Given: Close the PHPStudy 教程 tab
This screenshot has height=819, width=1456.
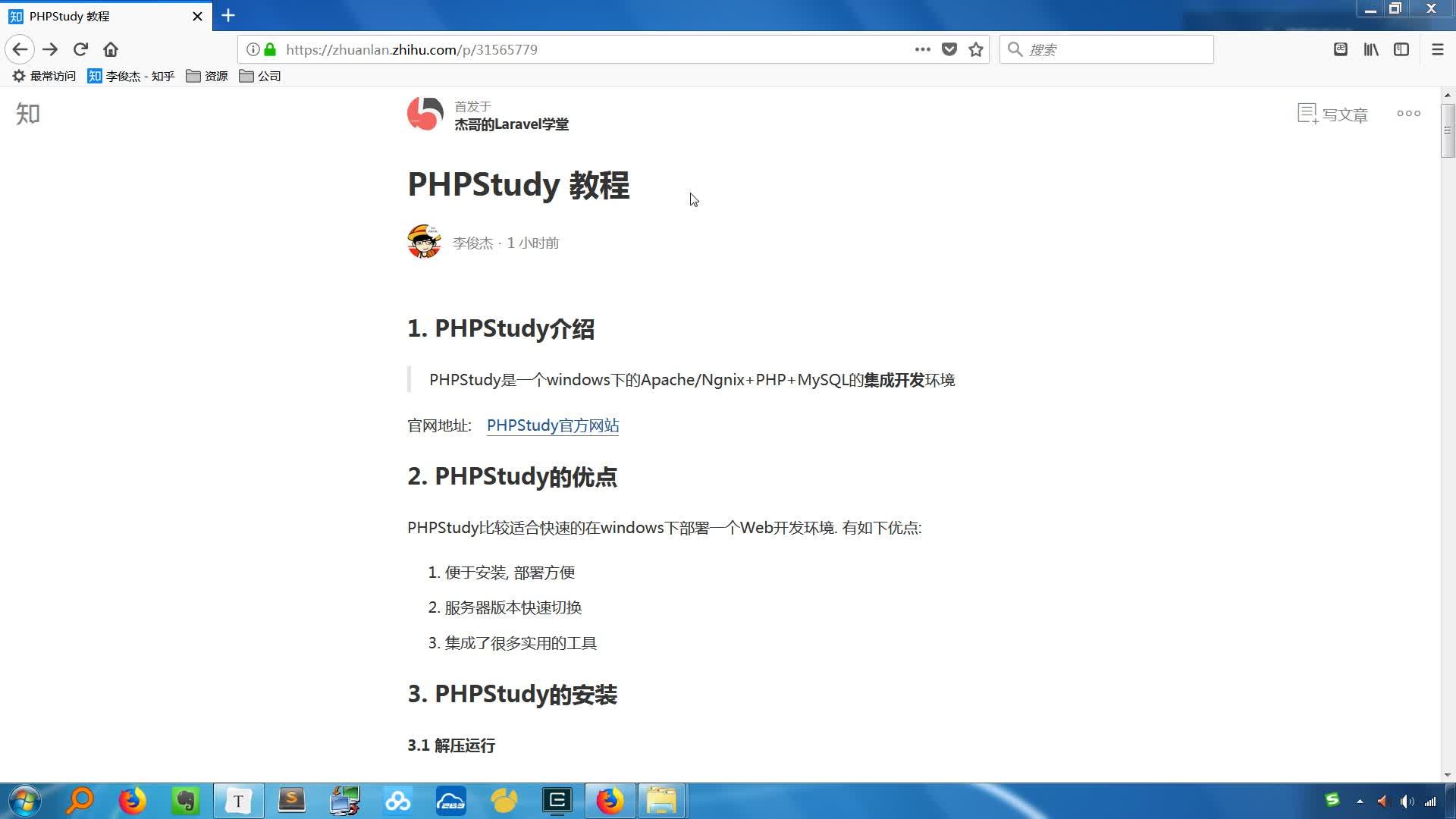Looking at the screenshot, I should [197, 16].
